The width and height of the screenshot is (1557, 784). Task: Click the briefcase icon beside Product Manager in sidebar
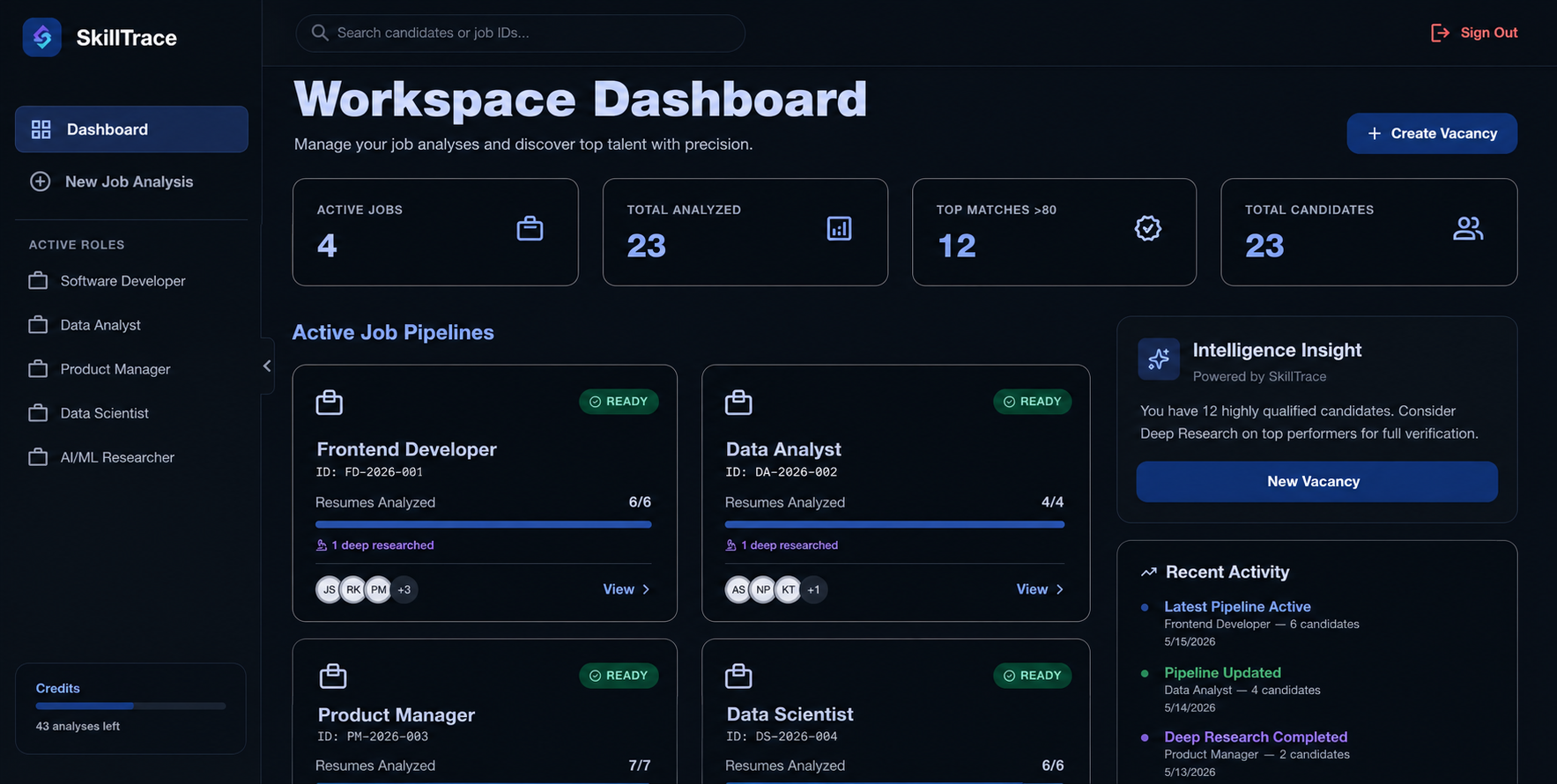coord(38,369)
